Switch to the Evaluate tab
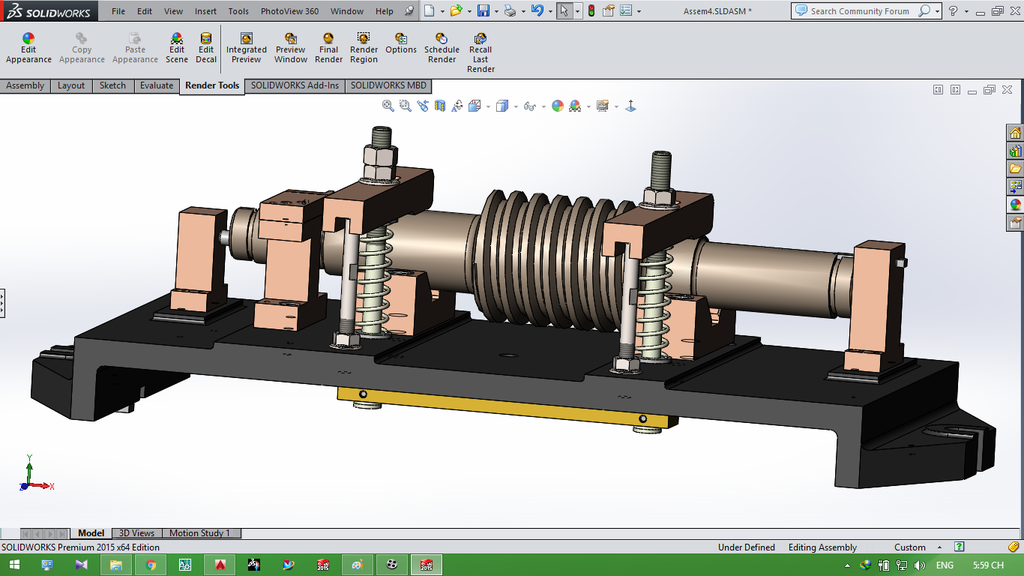Viewport: 1024px width, 576px height. pos(157,86)
